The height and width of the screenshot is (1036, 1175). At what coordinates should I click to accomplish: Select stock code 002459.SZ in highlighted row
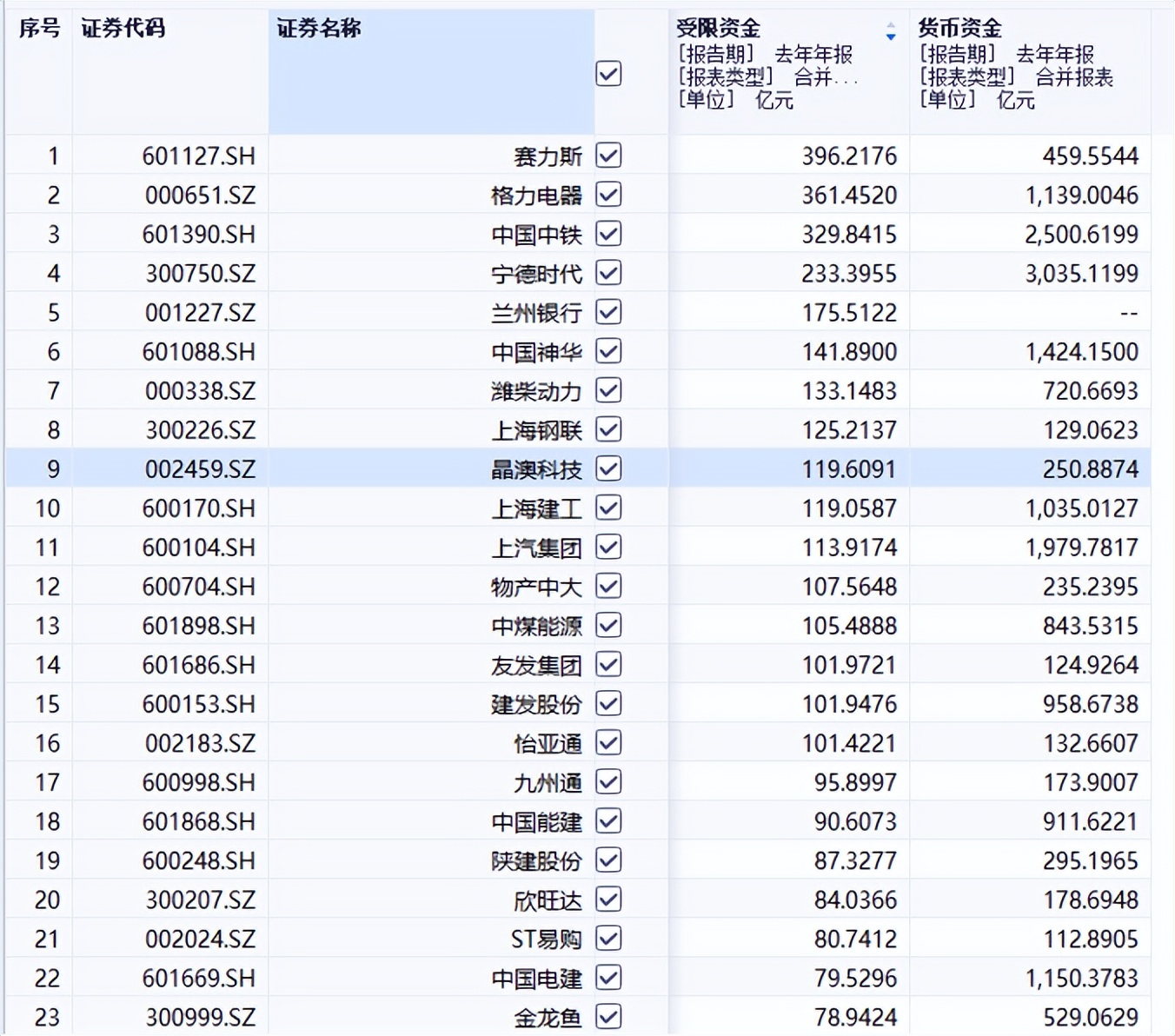pyautogui.click(x=201, y=469)
